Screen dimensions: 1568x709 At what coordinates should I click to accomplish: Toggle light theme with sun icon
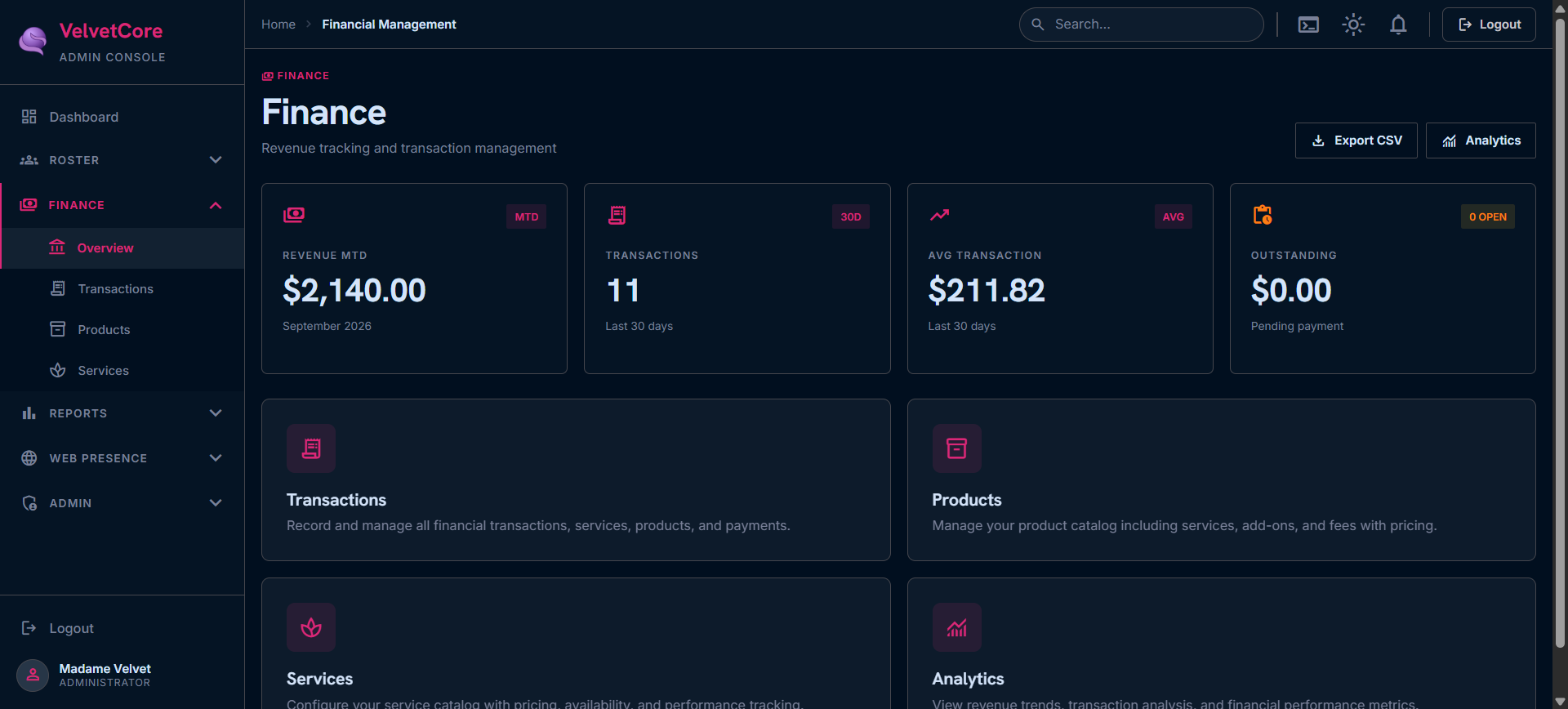click(x=1353, y=25)
